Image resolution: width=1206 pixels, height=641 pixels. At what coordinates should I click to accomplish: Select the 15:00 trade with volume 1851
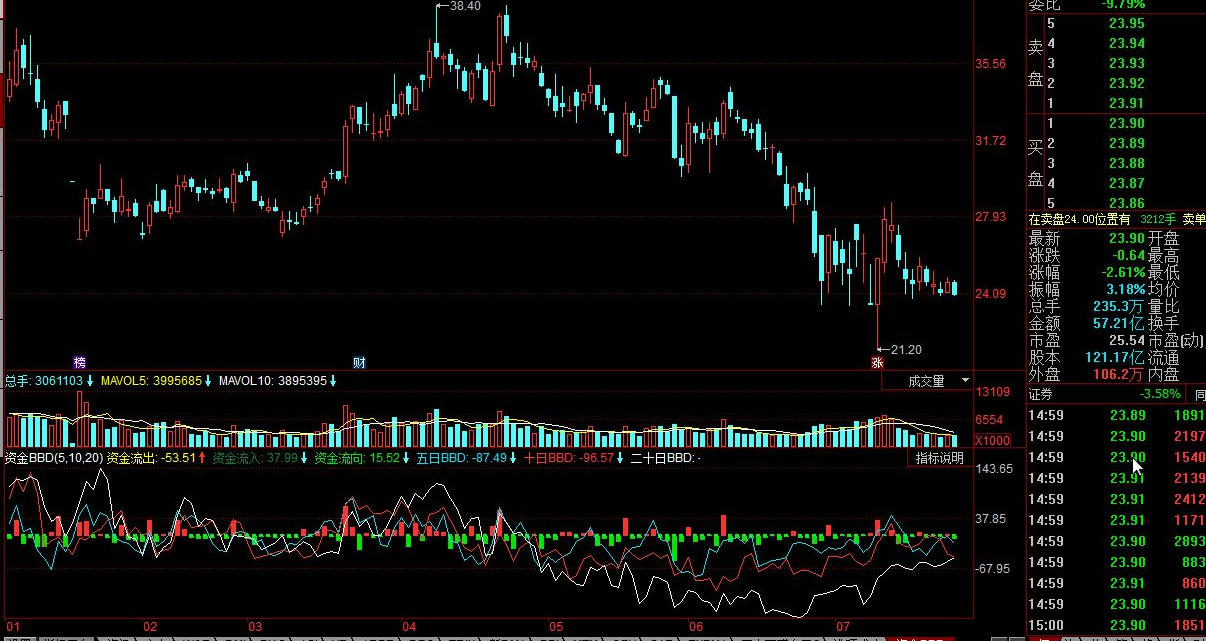(x=1117, y=625)
